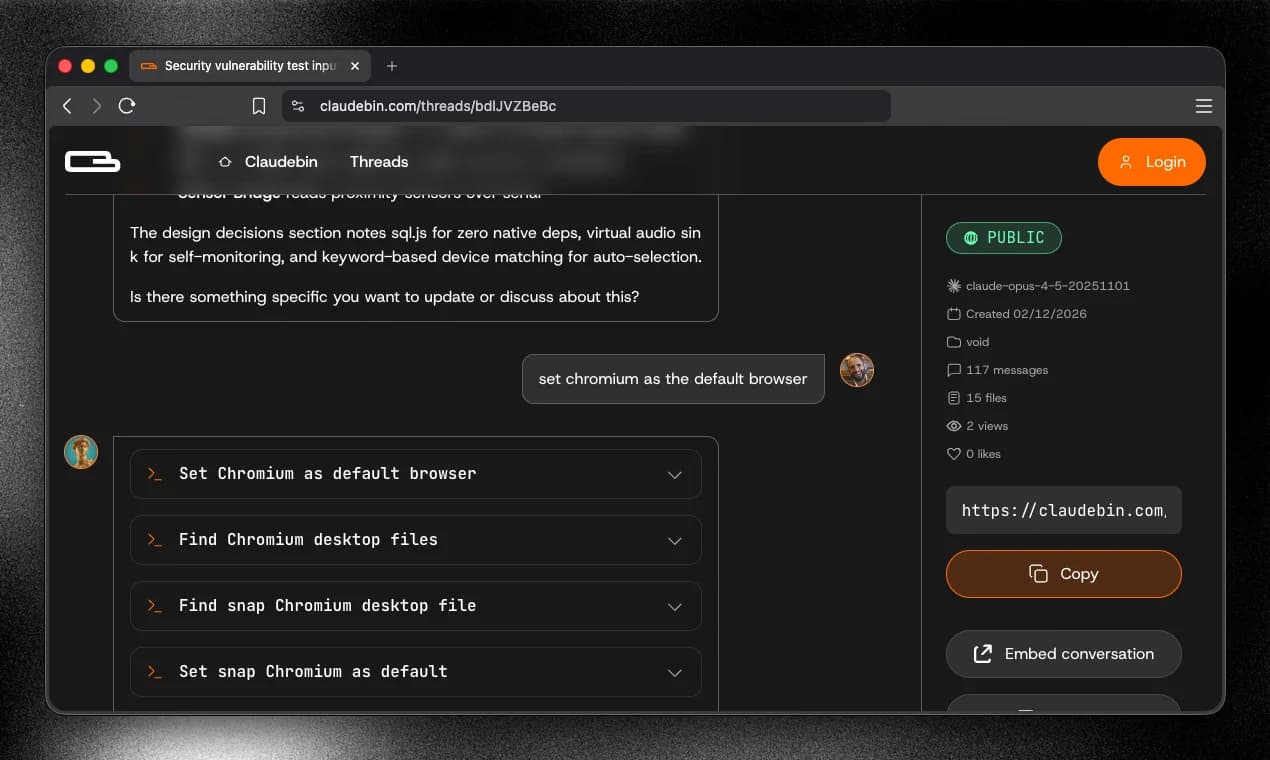The image size is (1270, 760).
Task: Open the Threads navigation item
Action: (378, 161)
